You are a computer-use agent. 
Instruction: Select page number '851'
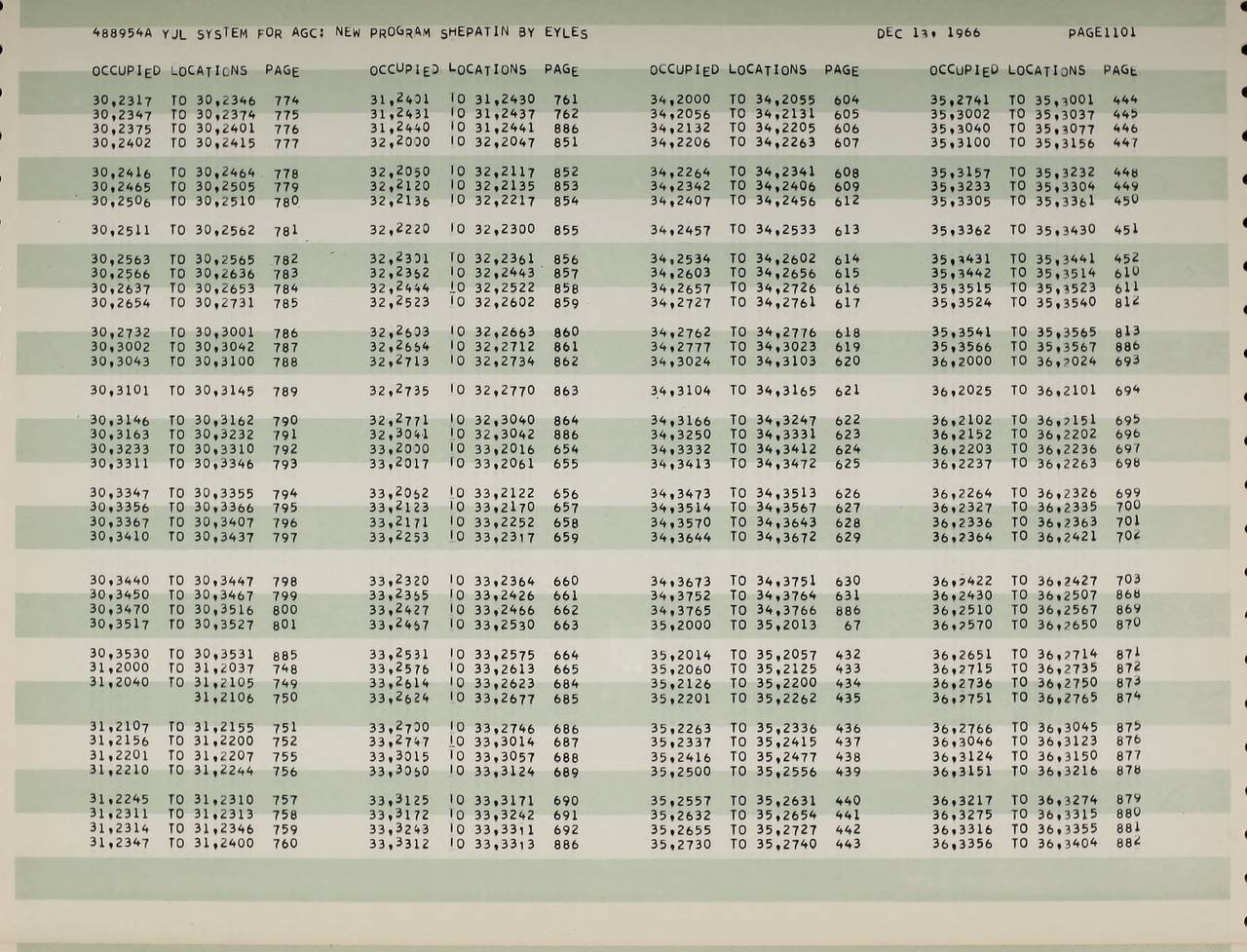[x=566, y=142]
